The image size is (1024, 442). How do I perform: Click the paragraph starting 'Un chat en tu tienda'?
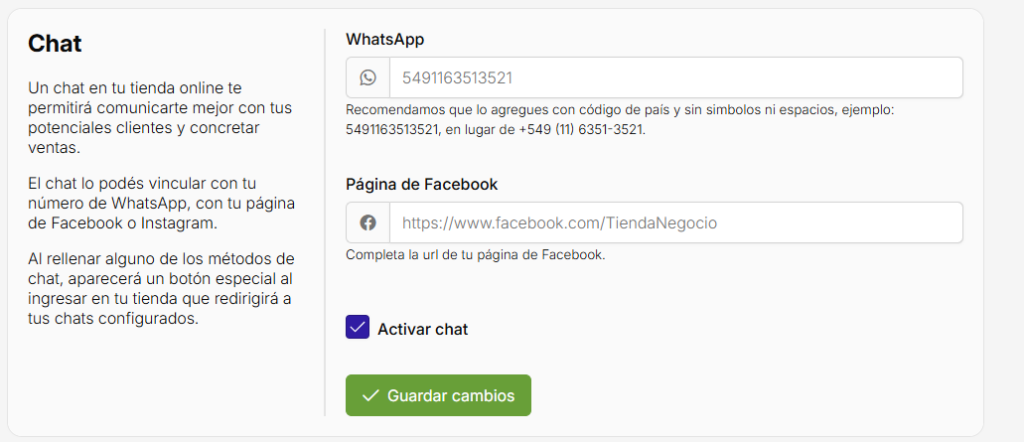tap(160, 118)
